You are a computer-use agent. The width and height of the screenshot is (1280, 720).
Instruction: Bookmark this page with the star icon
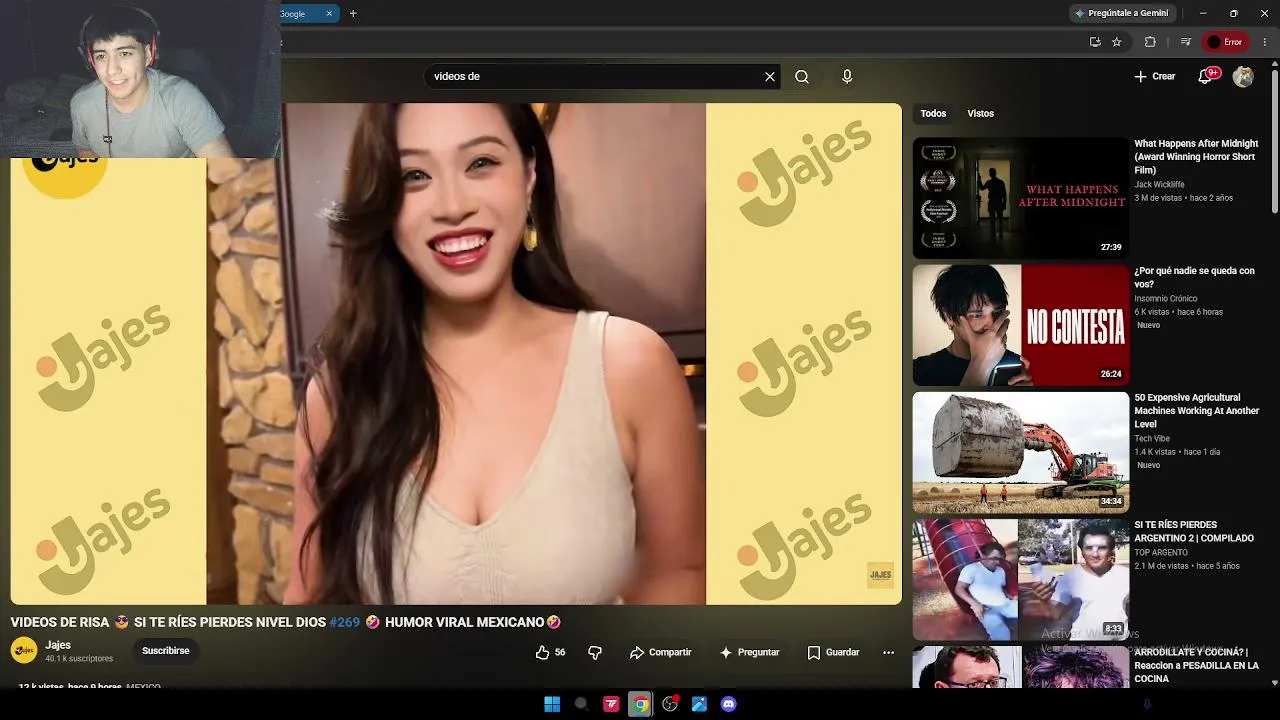tap(1117, 42)
